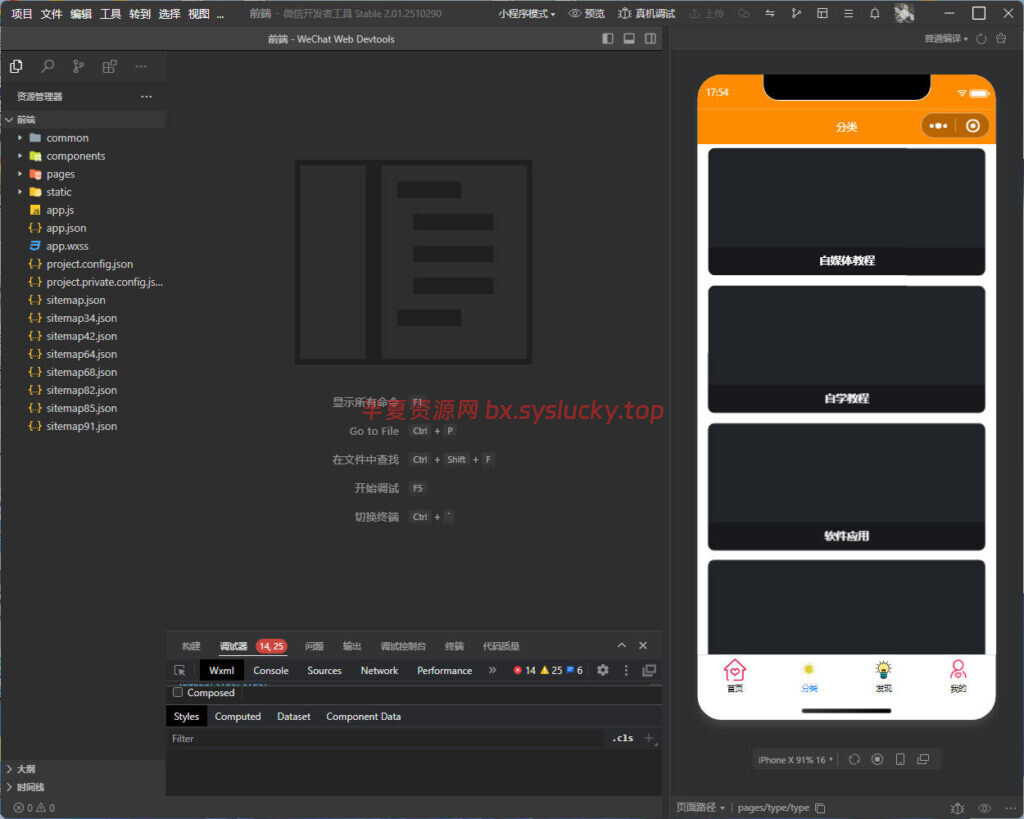Screen dimensions: 1024x819
Task: Open the search icon in the sidebar
Action: (48, 66)
